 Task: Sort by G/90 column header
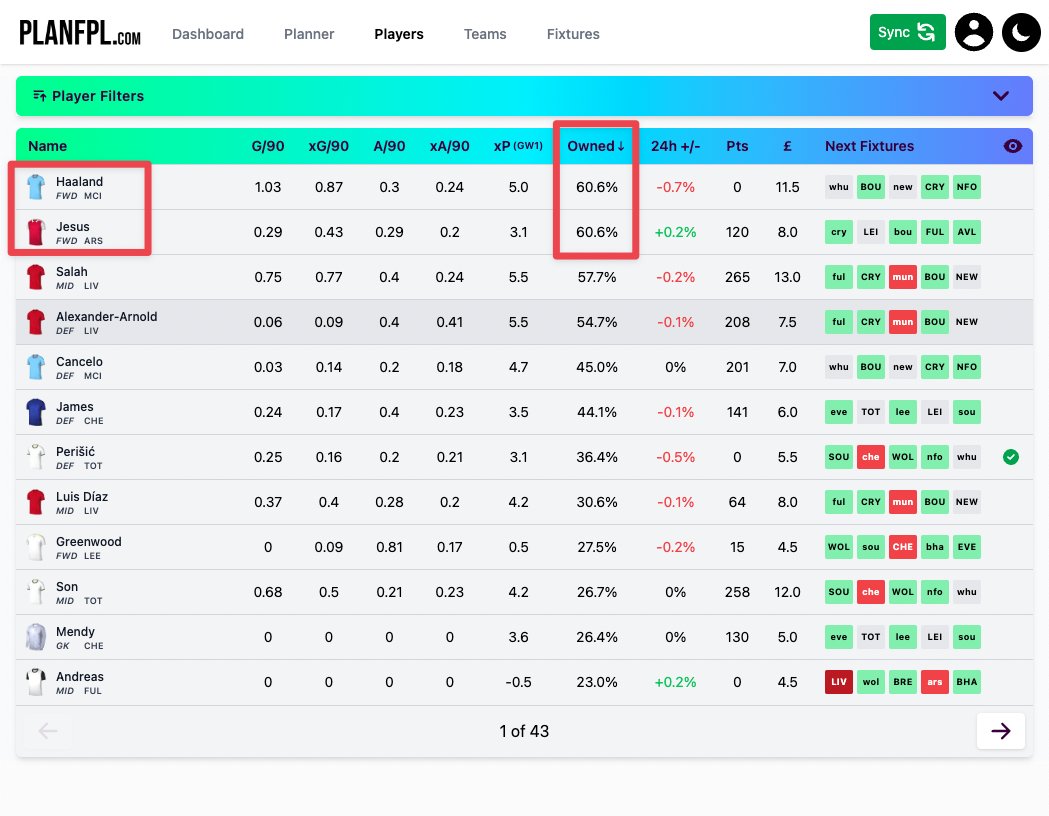pos(268,146)
